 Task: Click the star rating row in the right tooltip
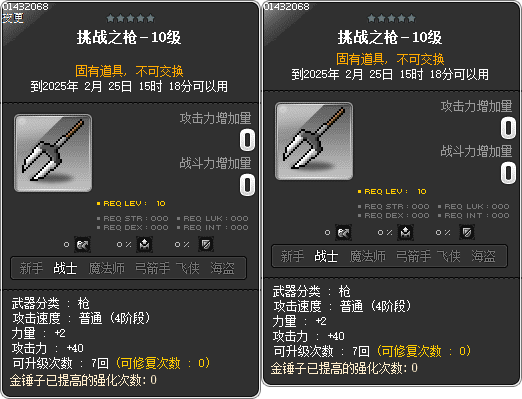[x=391, y=18]
